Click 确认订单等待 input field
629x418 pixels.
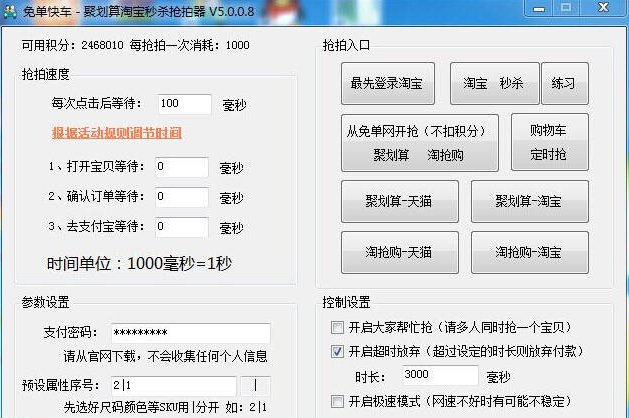pos(182,197)
